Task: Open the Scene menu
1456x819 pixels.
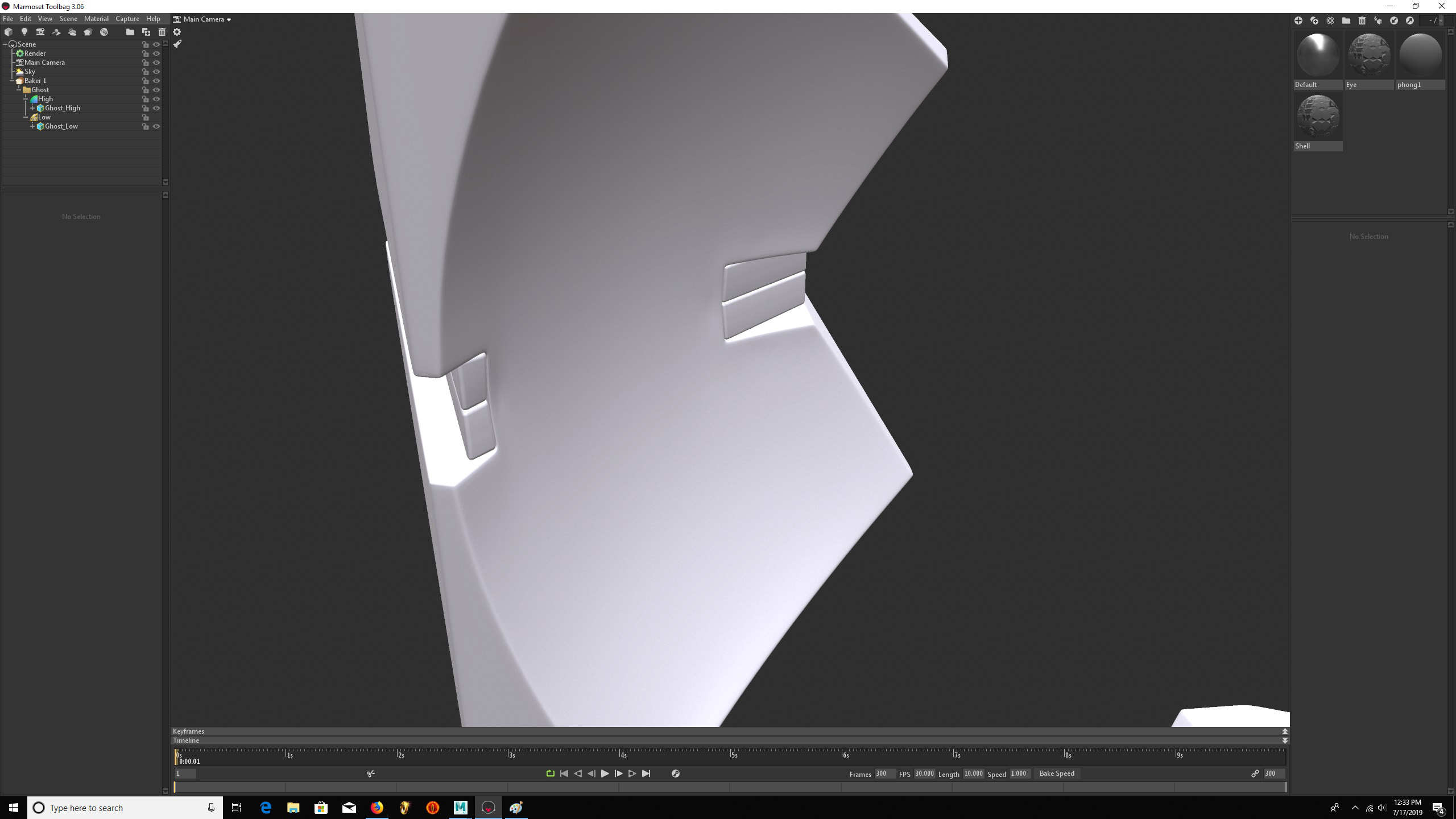Action: [x=68, y=19]
